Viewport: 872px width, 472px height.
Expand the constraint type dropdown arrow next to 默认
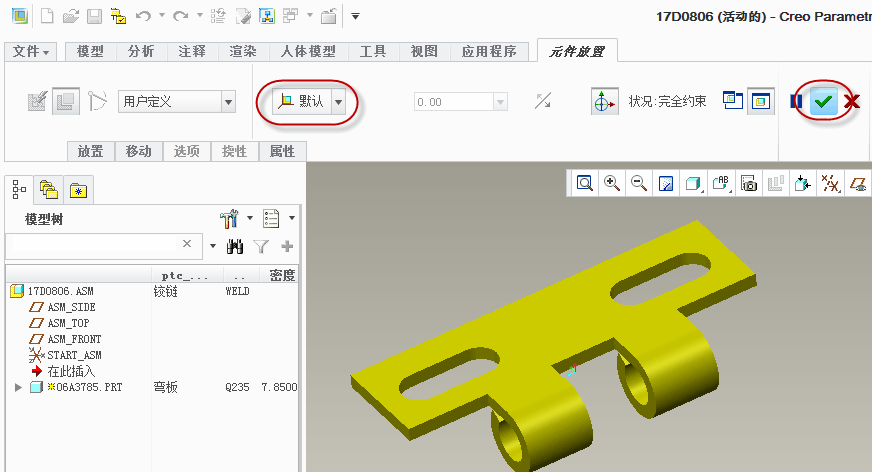pos(338,102)
